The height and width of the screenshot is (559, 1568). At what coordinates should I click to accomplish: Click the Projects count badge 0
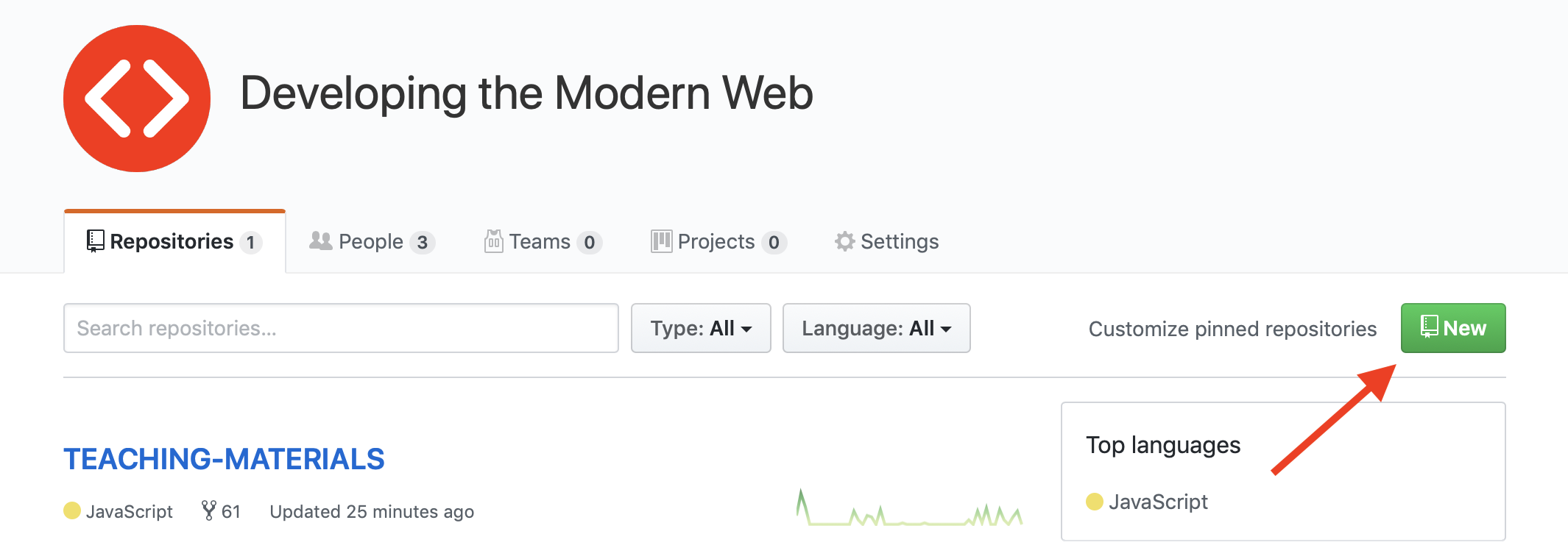[x=774, y=243]
